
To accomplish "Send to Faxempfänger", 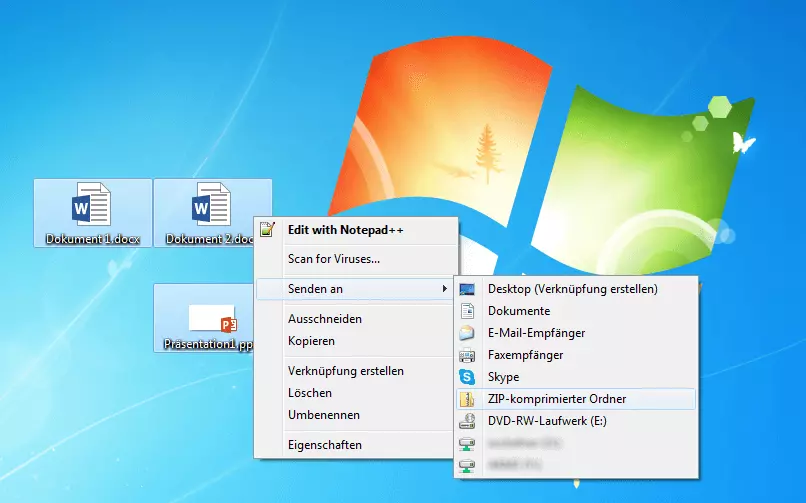I will coord(576,355).
